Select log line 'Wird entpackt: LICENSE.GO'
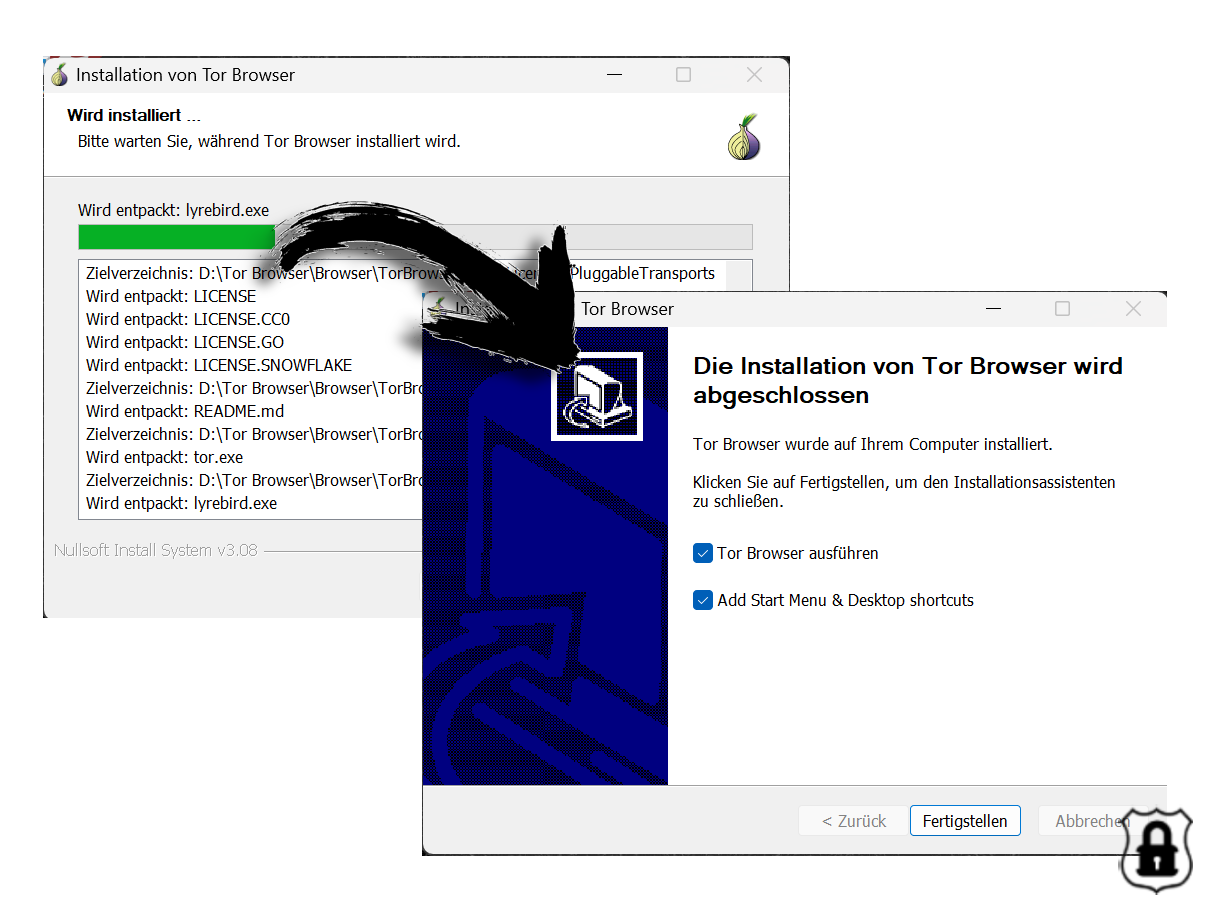 (185, 342)
